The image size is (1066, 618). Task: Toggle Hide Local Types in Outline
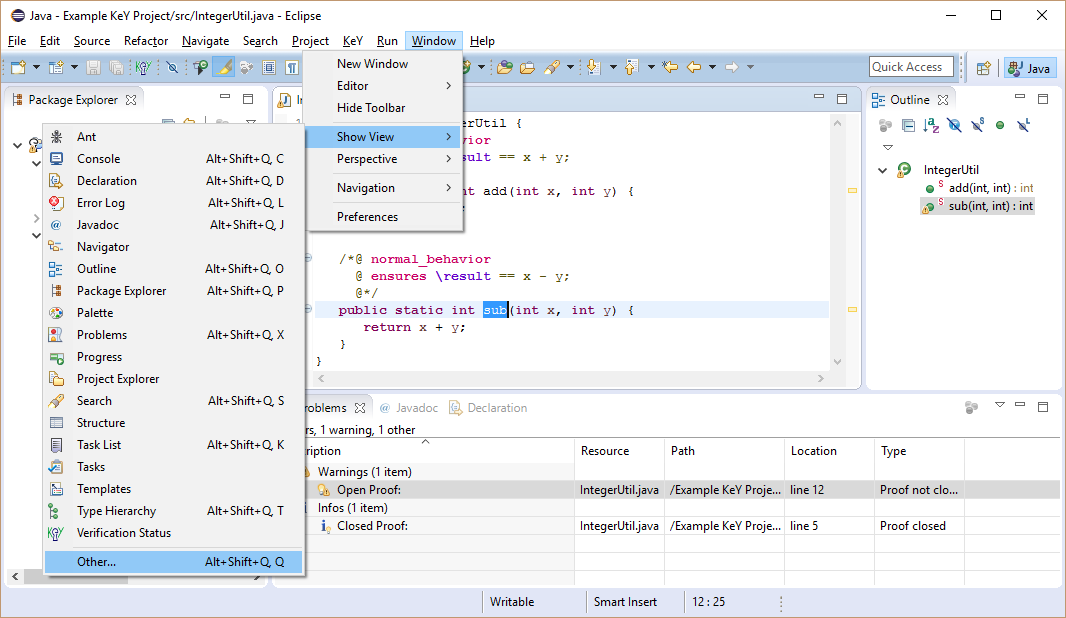pyautogui.click(x=1023, y=125)
